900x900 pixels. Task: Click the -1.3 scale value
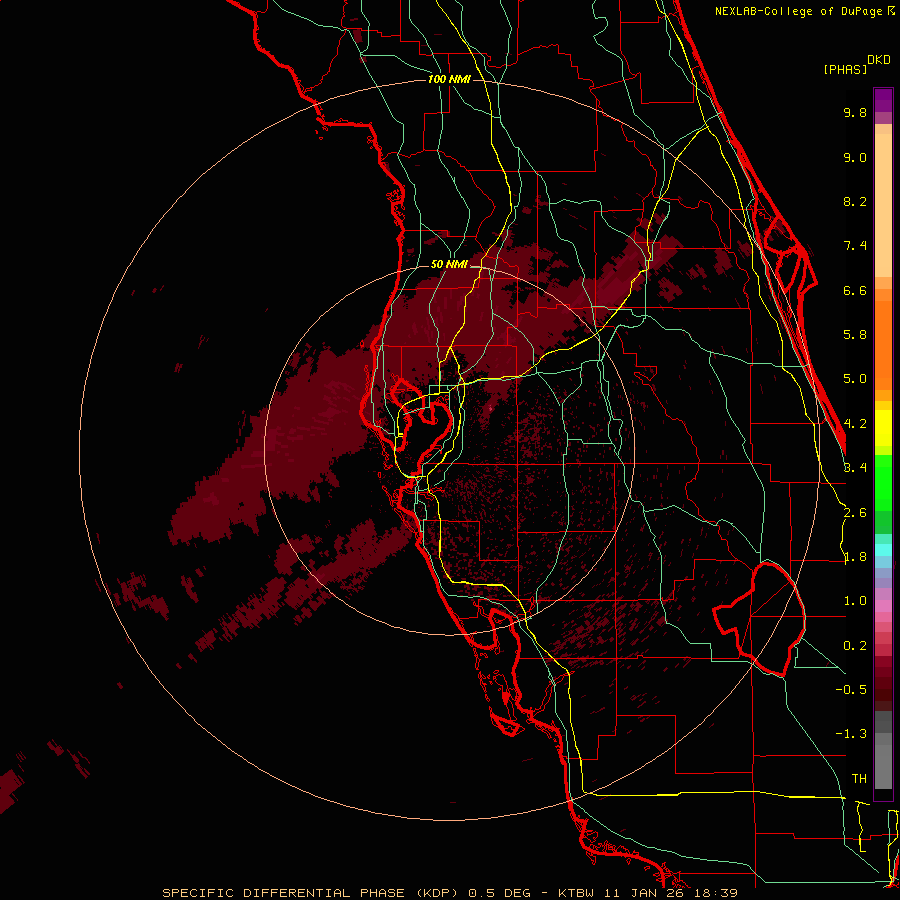pyautogui.click(x=851, y=734)
